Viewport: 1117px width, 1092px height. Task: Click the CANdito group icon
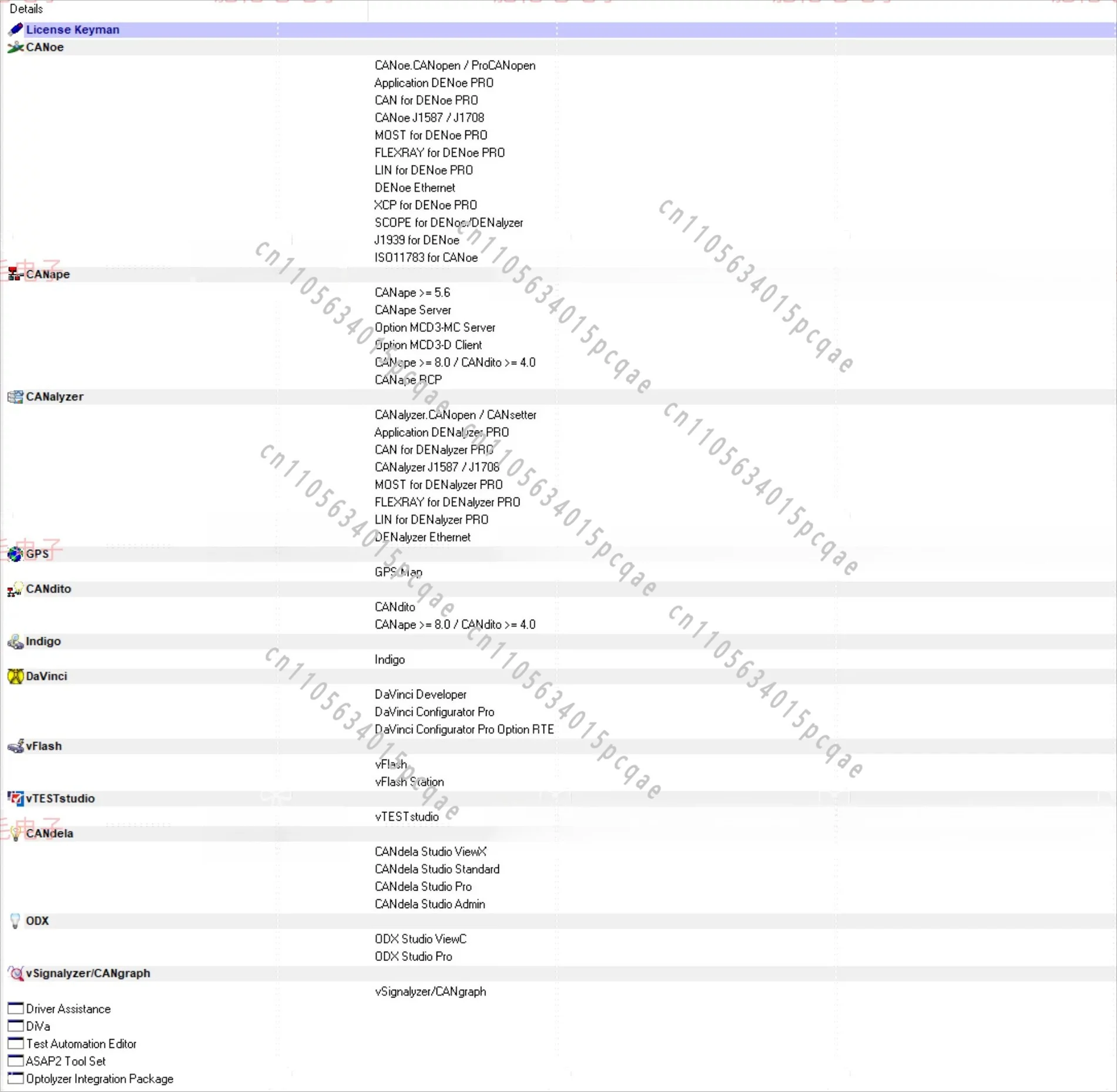pyautogui.click(x=15, y=589)
